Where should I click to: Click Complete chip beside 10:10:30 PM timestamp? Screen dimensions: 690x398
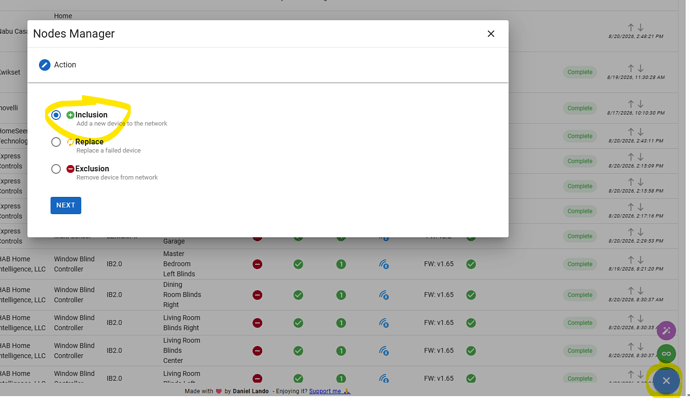coord(580,108)
